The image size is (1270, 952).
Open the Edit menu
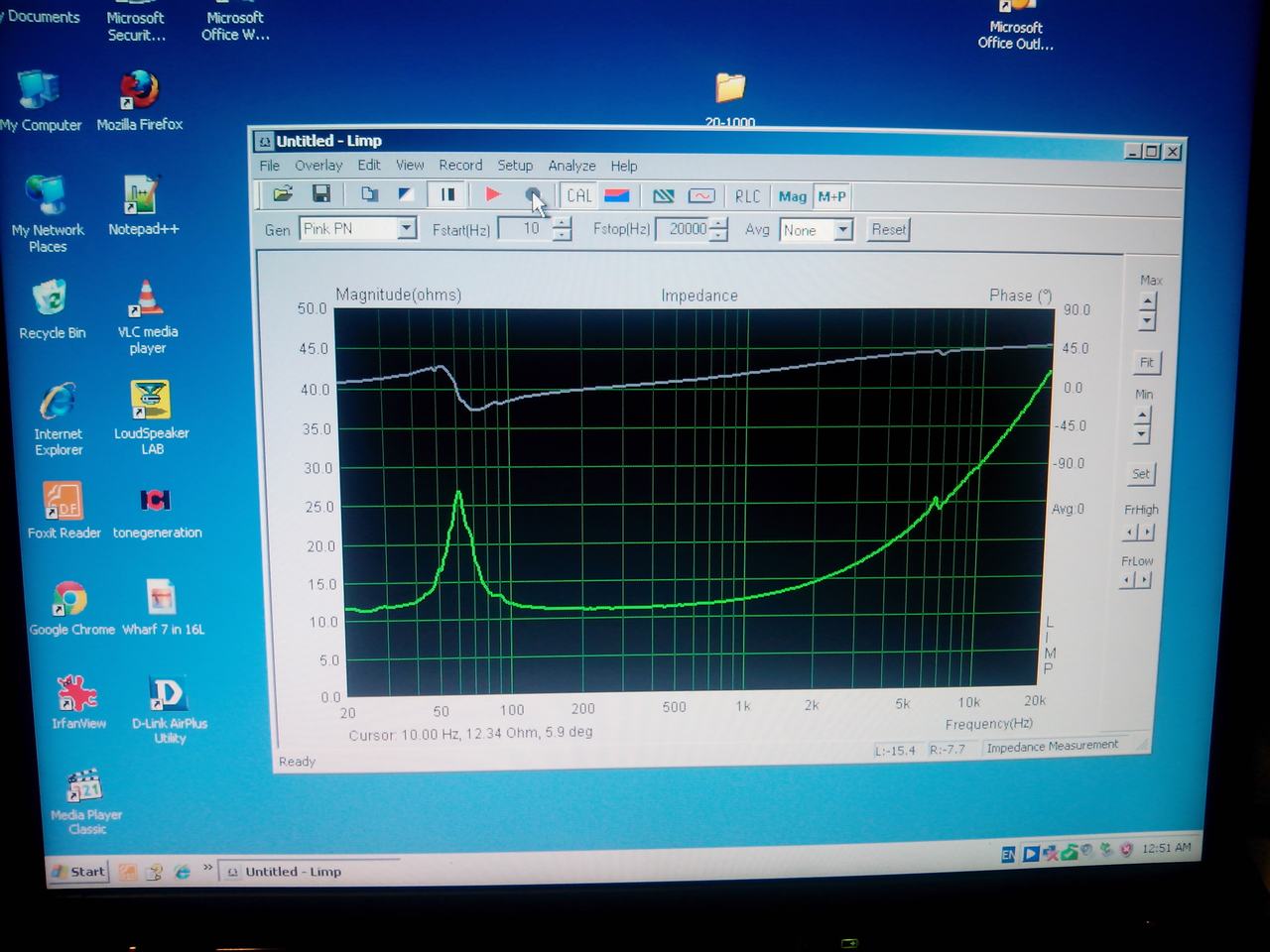click(x=369, y=166)
